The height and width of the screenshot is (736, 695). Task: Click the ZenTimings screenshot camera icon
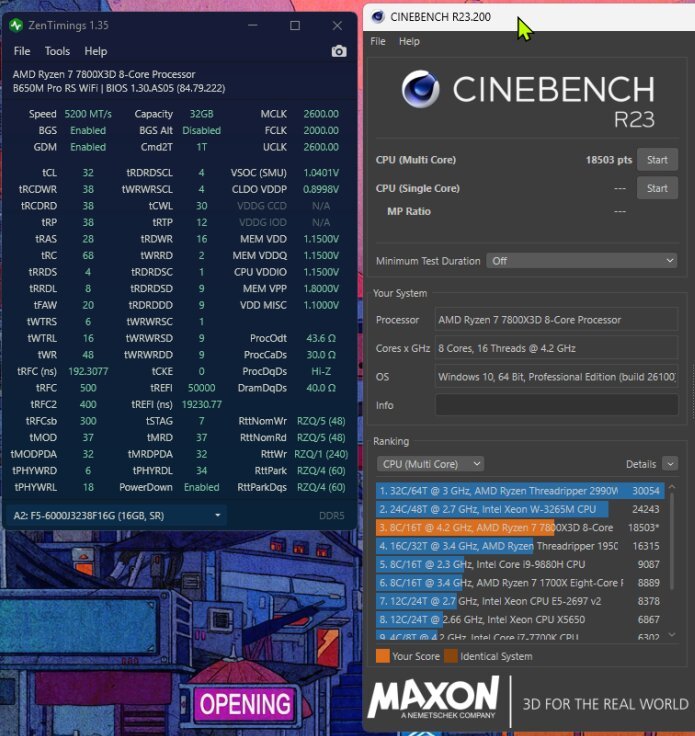tap(339, 51)
